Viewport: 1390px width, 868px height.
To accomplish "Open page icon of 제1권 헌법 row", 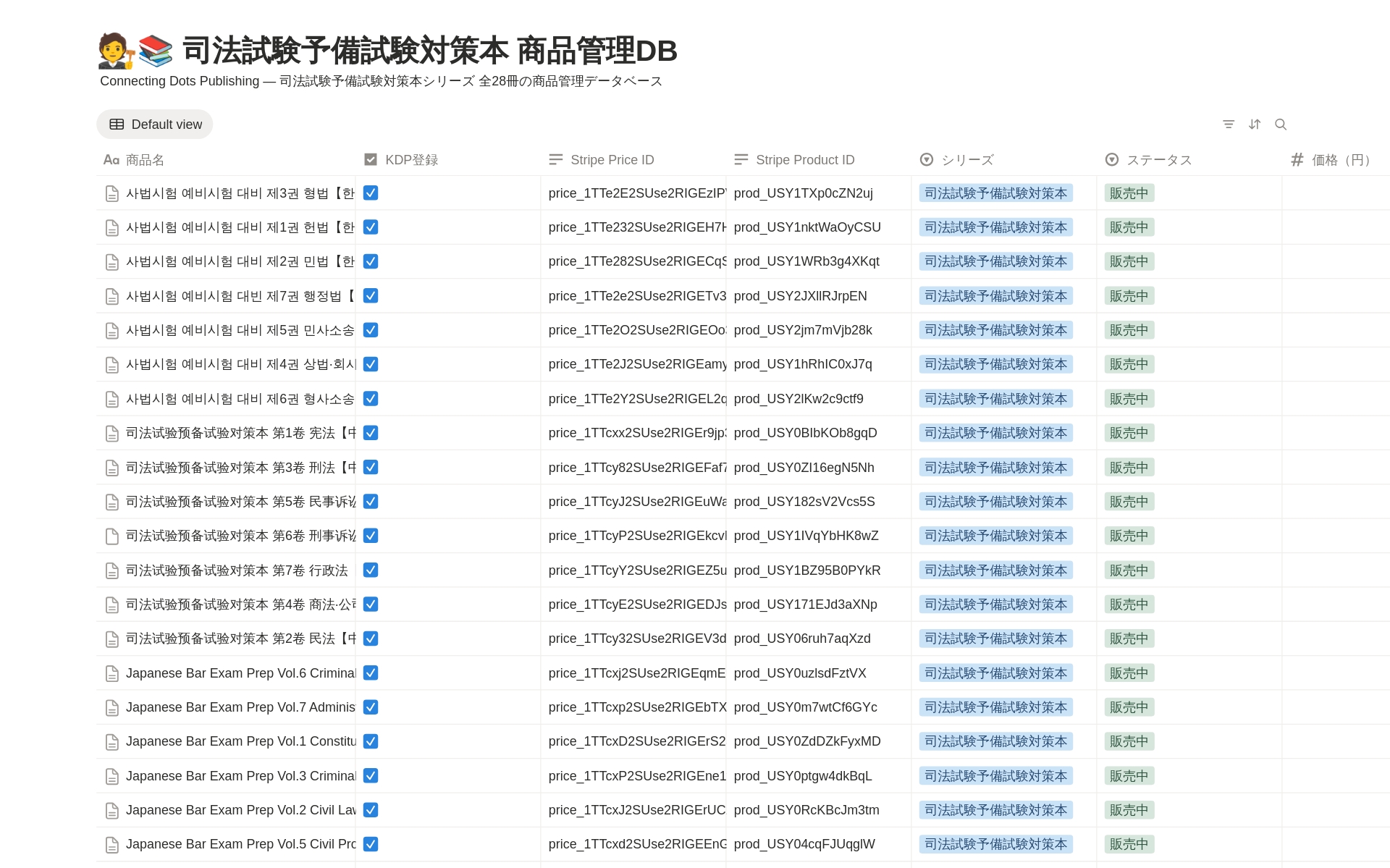I will [x=112, y=228].
